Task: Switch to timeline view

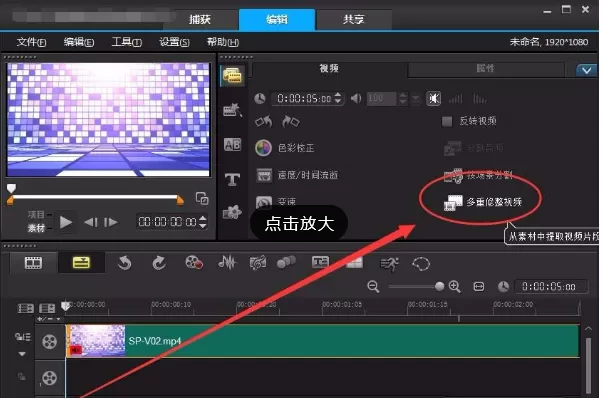Action: coord(81,263)
